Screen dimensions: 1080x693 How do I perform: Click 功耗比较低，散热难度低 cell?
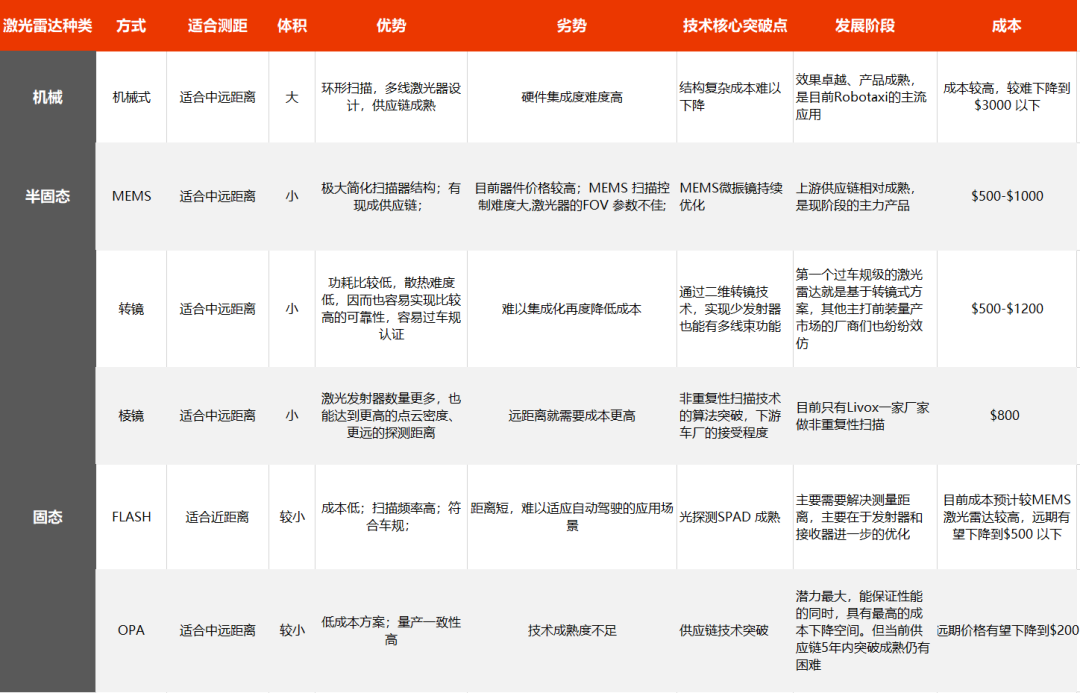point(391,309)
